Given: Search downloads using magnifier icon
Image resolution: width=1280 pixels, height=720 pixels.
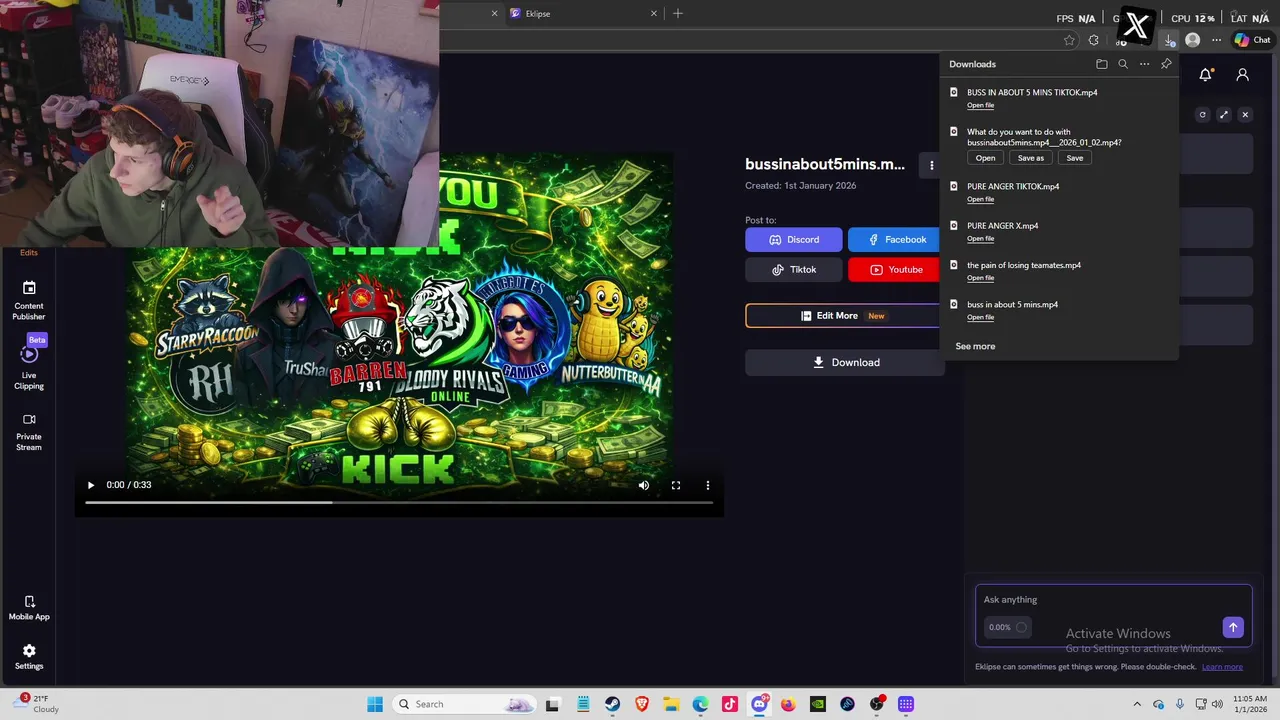Looking at the screenshot, I should [1123, 64].
